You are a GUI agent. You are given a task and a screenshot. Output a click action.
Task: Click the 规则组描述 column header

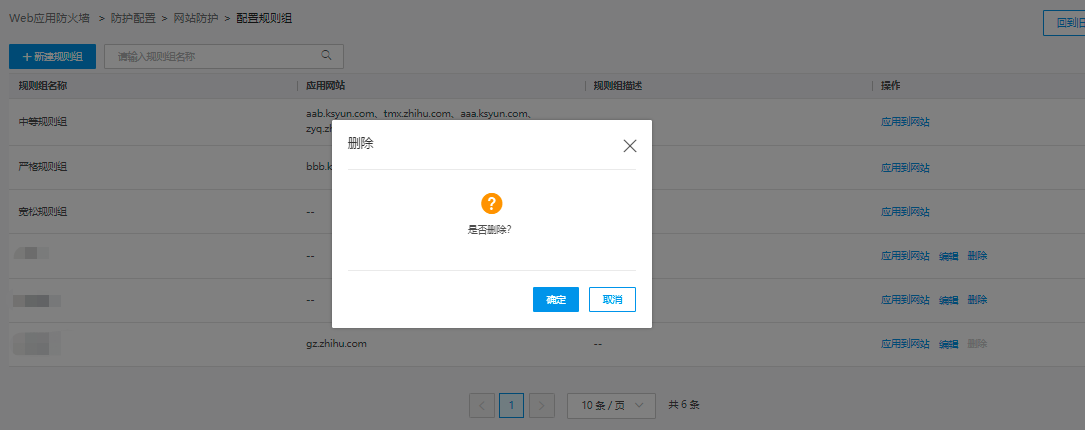coord(618,86)
